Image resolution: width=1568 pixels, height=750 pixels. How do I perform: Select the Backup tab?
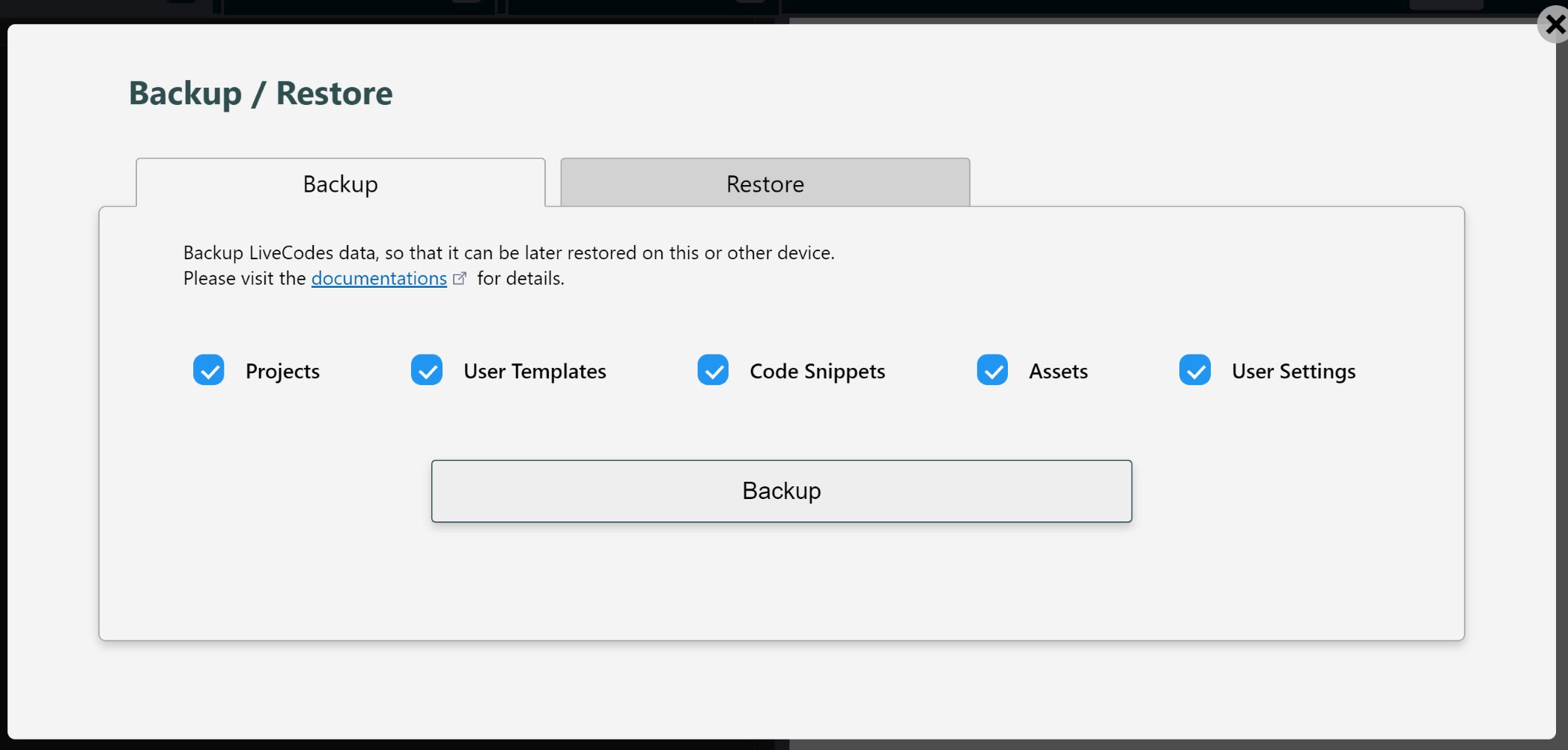339,184
